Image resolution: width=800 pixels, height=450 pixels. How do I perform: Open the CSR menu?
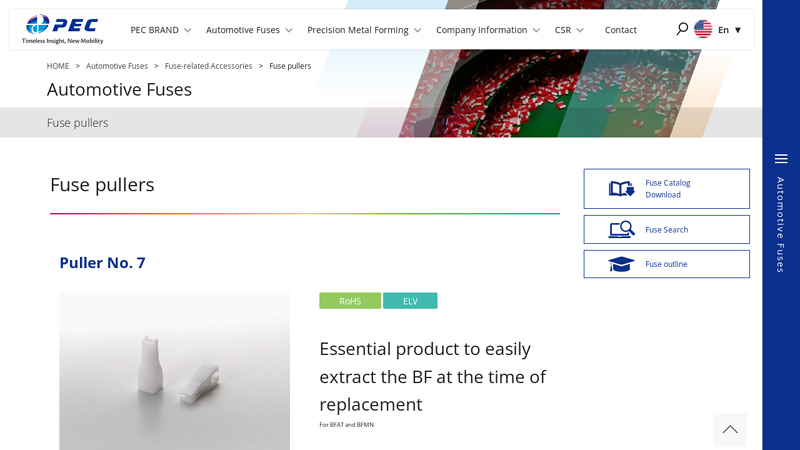pos(569,30)
